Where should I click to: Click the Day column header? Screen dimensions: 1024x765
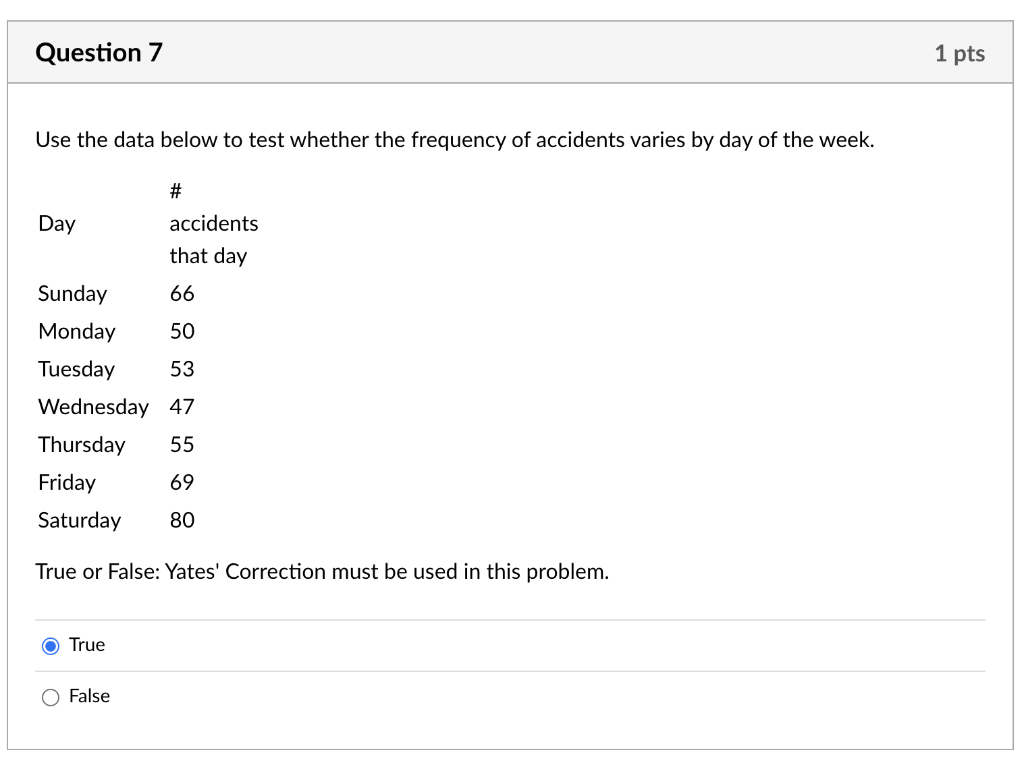[56, 223]
